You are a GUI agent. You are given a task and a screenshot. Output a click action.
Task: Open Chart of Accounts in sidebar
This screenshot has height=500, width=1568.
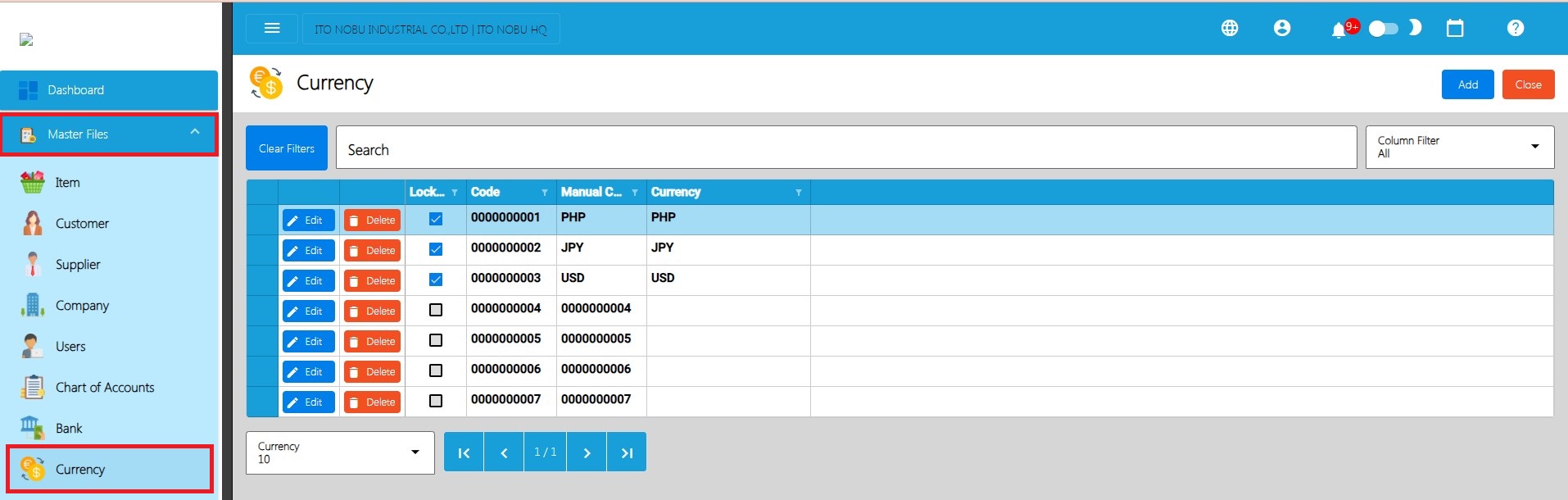[104, 388]
